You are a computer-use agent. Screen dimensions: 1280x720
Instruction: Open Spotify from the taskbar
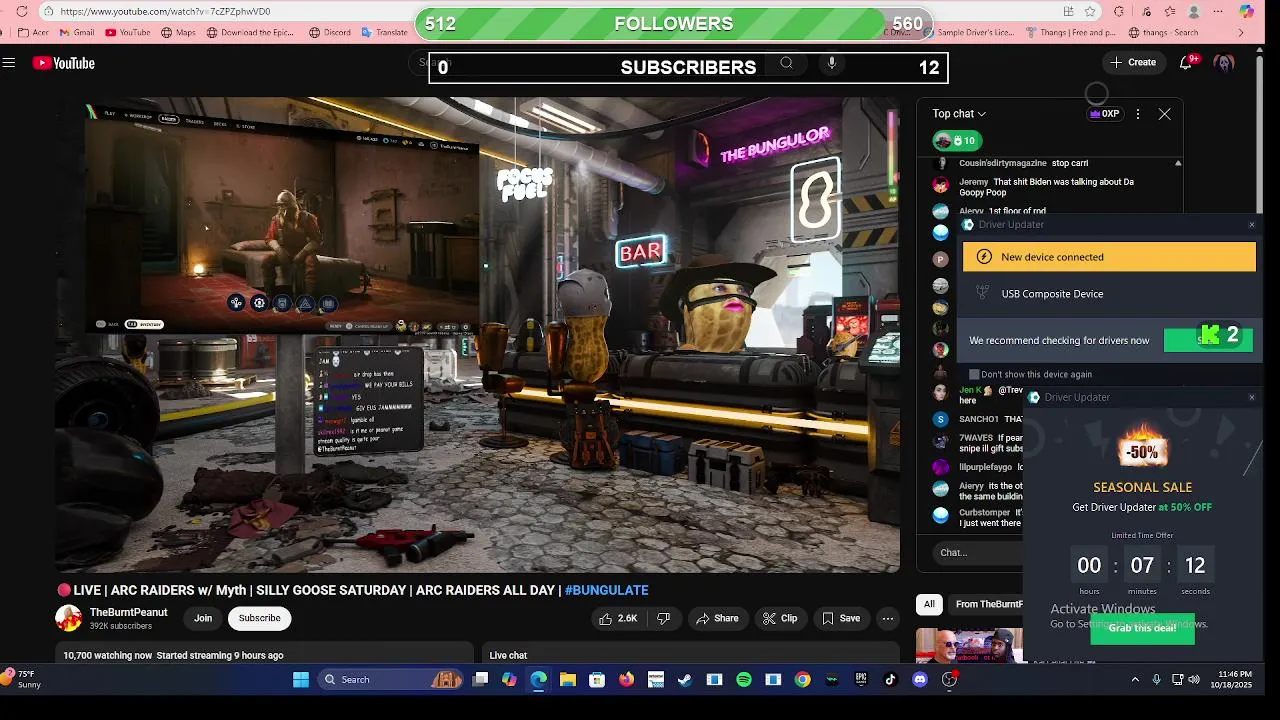click(x=743, y=680)
